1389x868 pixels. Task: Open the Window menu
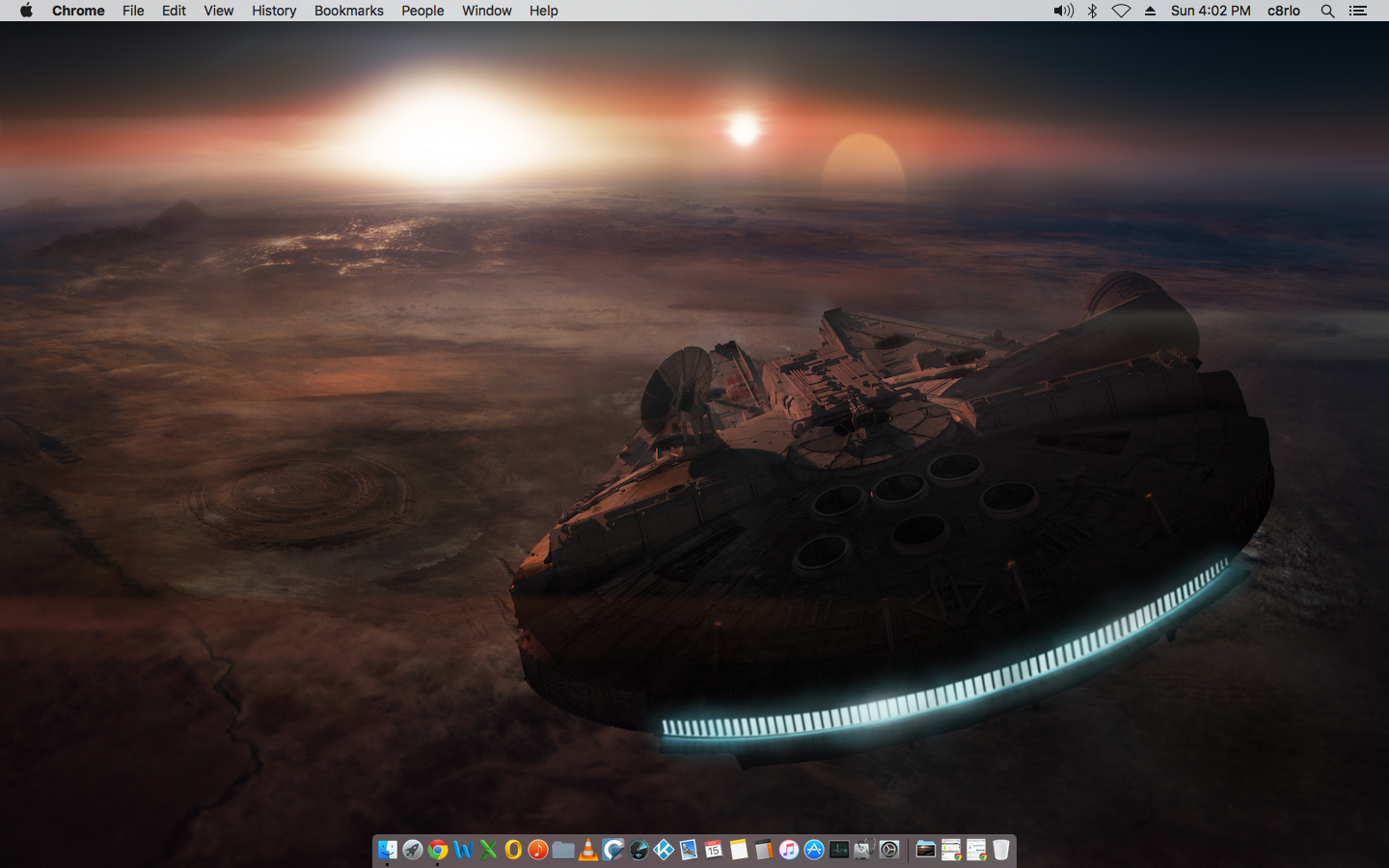point(486,11)
